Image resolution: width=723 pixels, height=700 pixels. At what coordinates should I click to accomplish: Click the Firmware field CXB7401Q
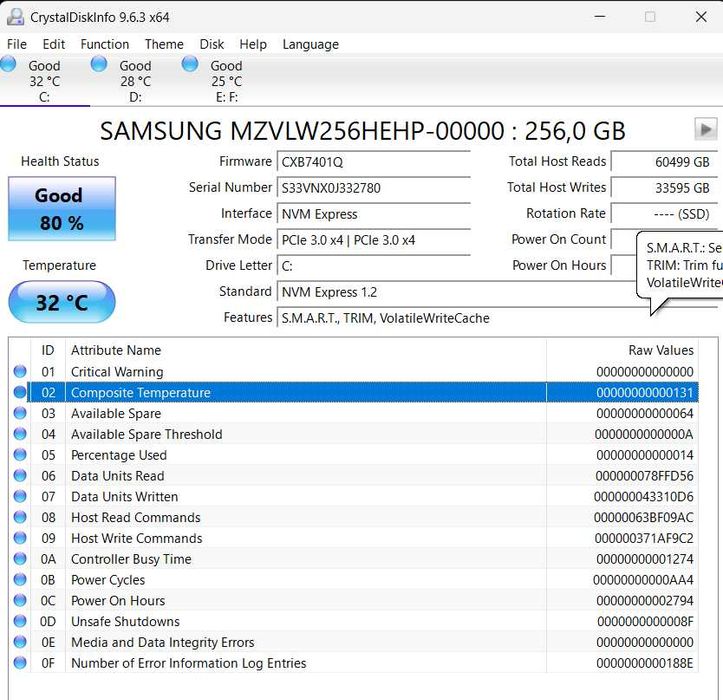(373, 162)
